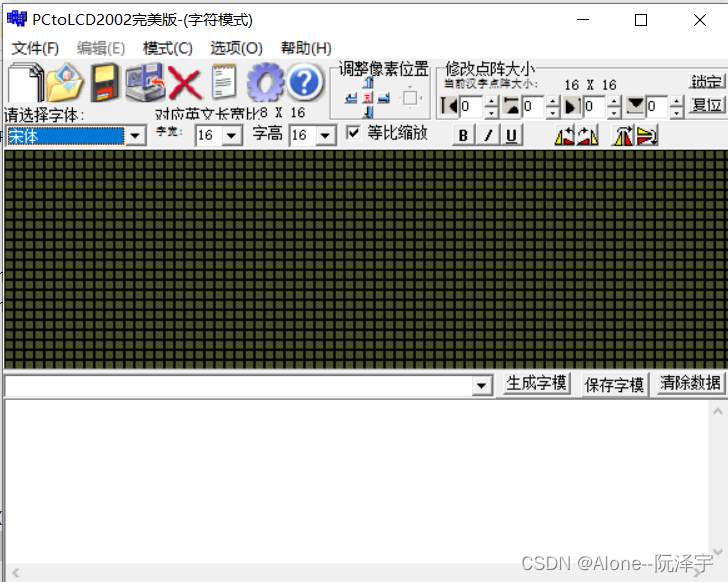The image size is (728, 582).
Task: Click the dot matrix pixel editing grid
Action: pyautogui.click(x=365, y=259)
